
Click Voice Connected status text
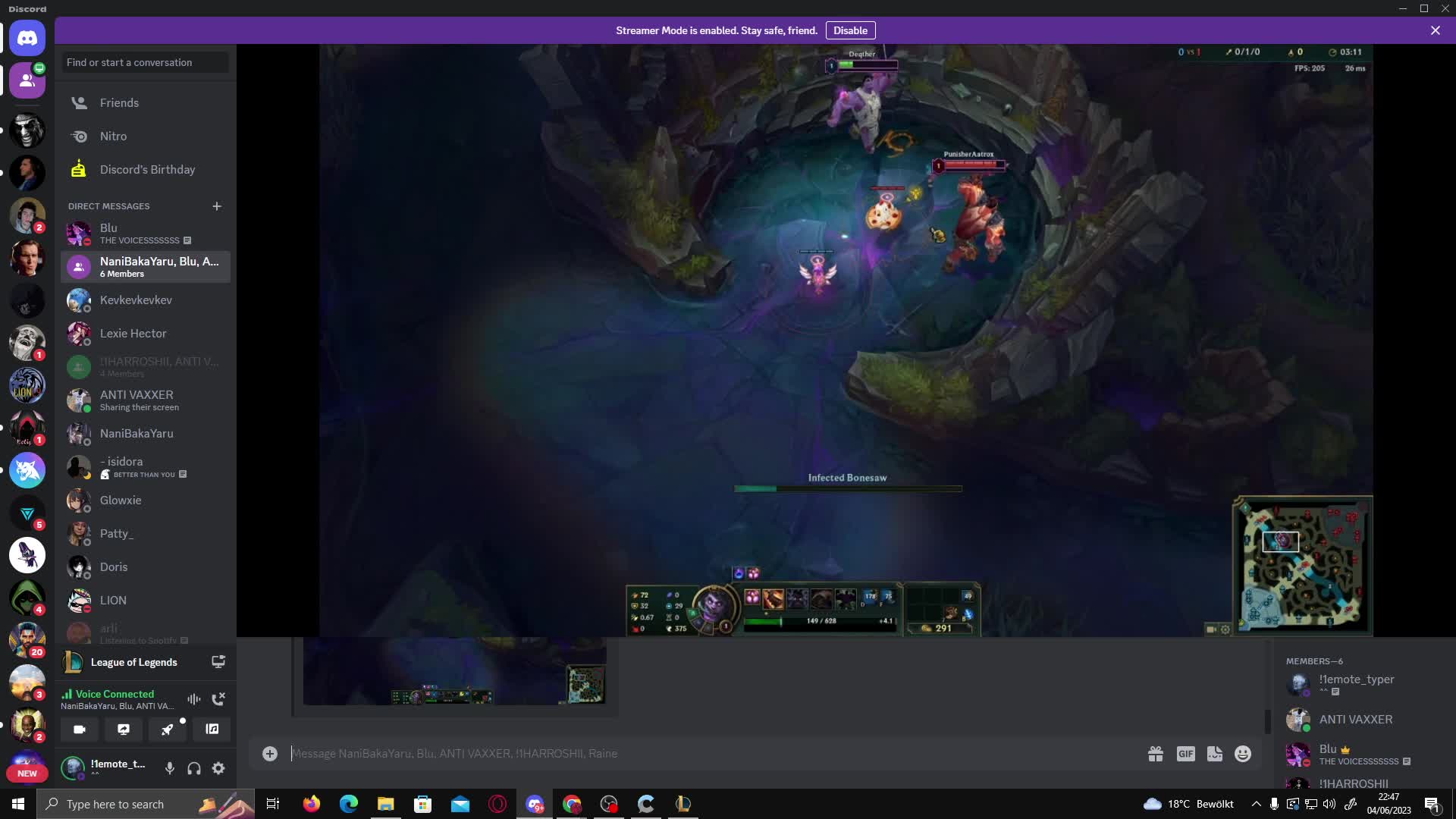115,694
